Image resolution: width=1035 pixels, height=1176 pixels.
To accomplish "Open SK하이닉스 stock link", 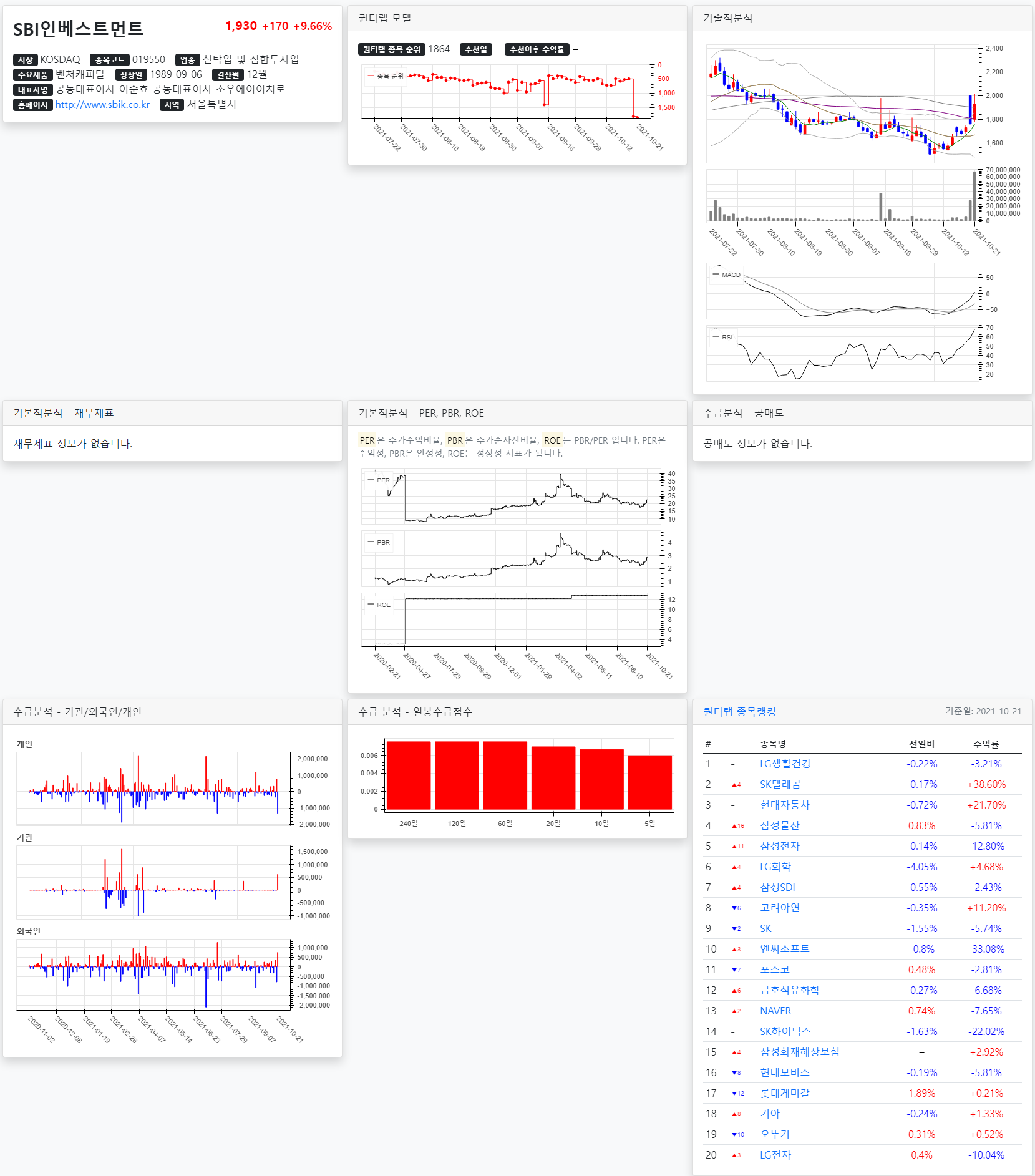I will (x=785, y=1031).
